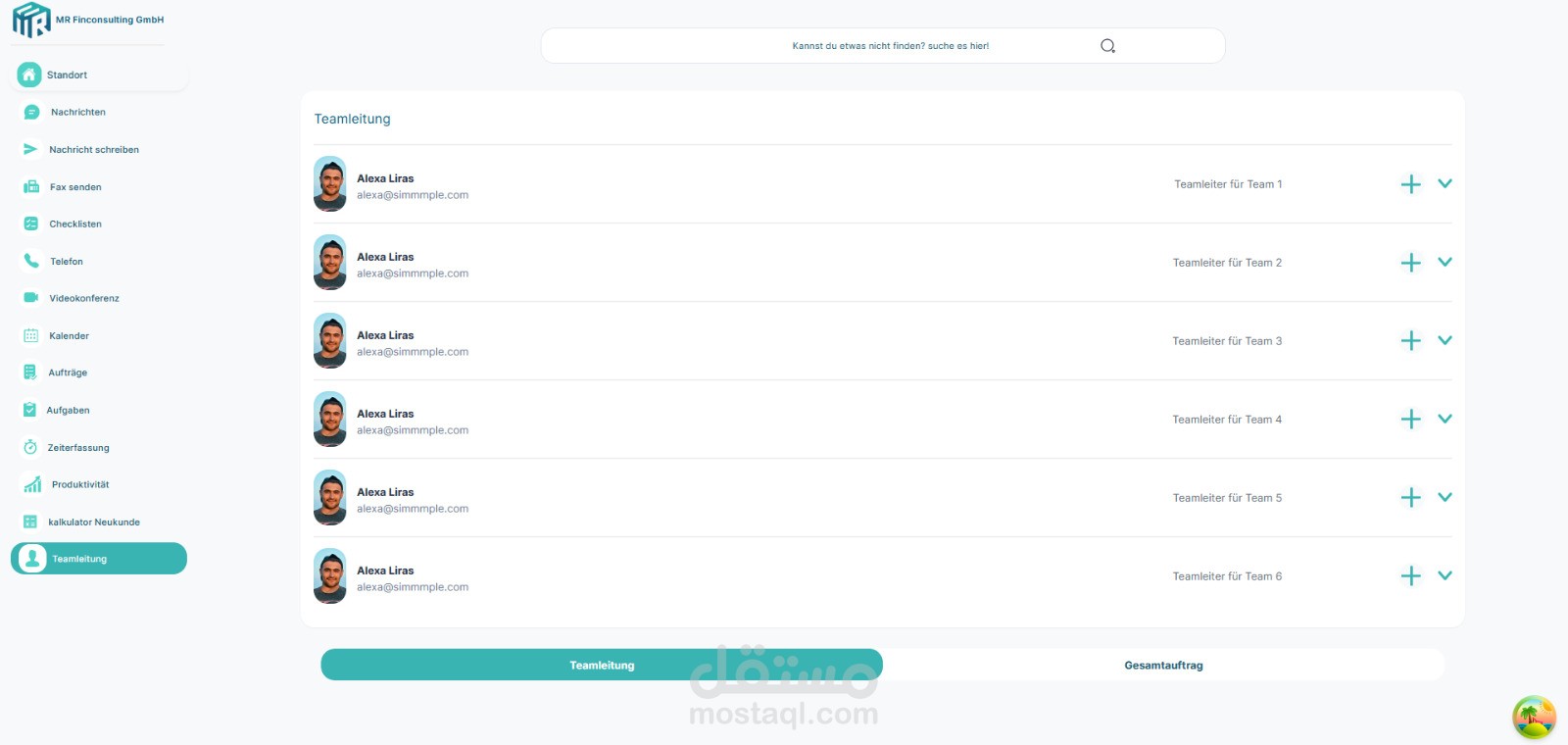Click the Videokonferenz camera icon
Screen dimensions: 1568x745
click(x=31, y=298)
